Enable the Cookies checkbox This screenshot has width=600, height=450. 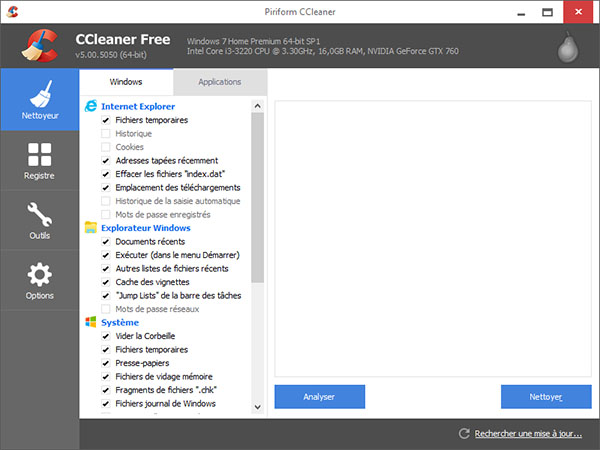pos(106,147)
